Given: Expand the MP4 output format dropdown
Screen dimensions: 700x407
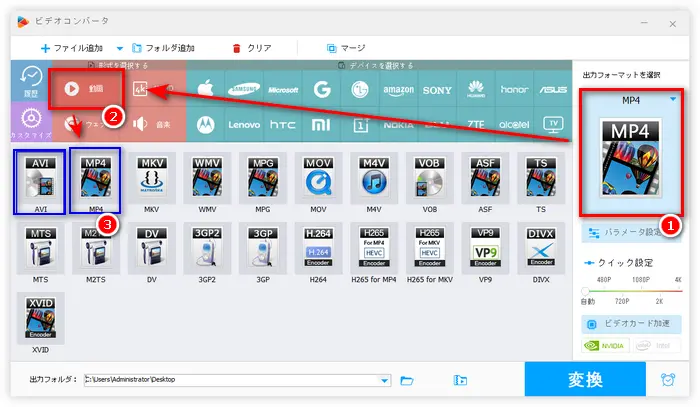Looking at the screenshot, I should point(673,100).
